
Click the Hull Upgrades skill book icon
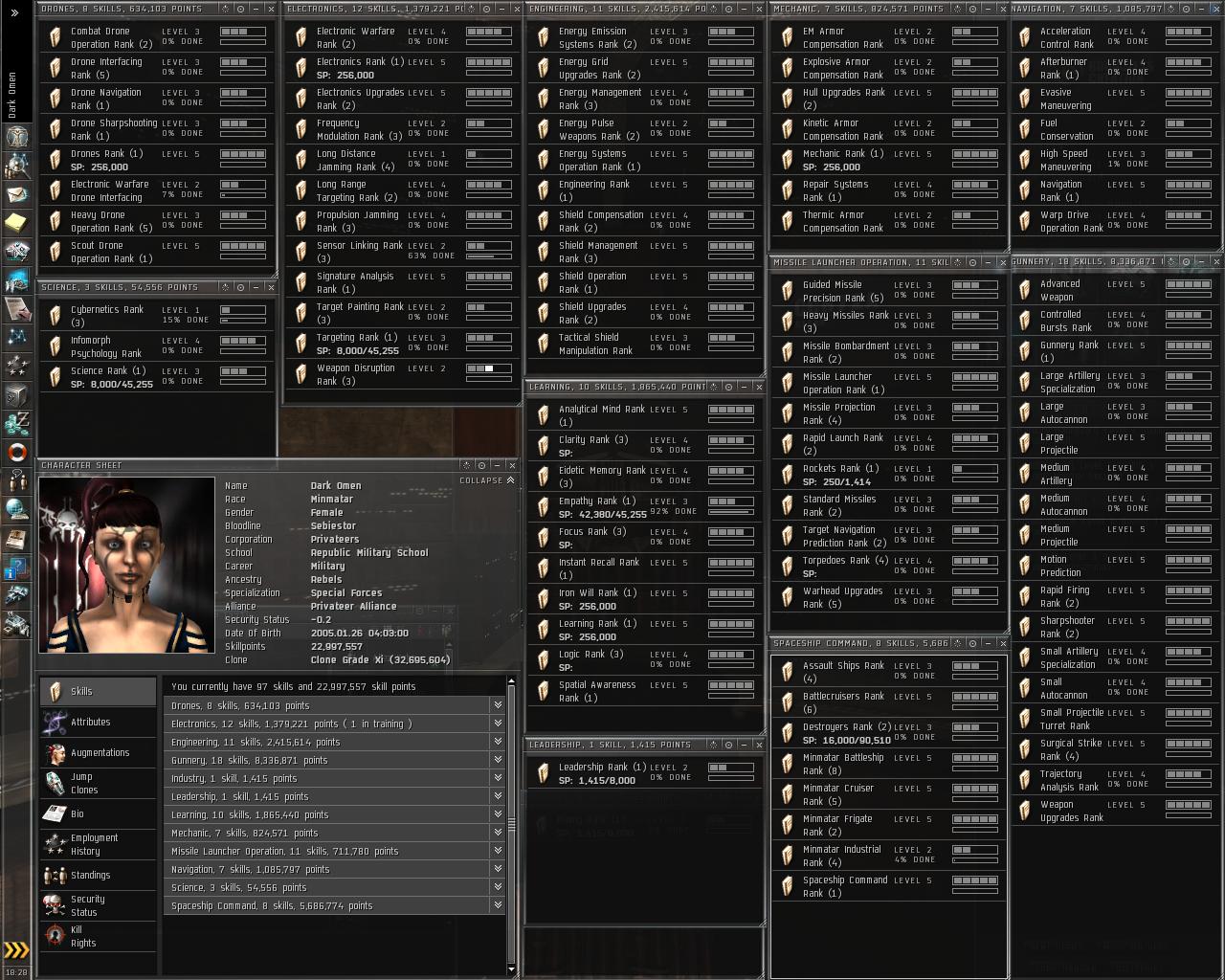coord(788,99)
